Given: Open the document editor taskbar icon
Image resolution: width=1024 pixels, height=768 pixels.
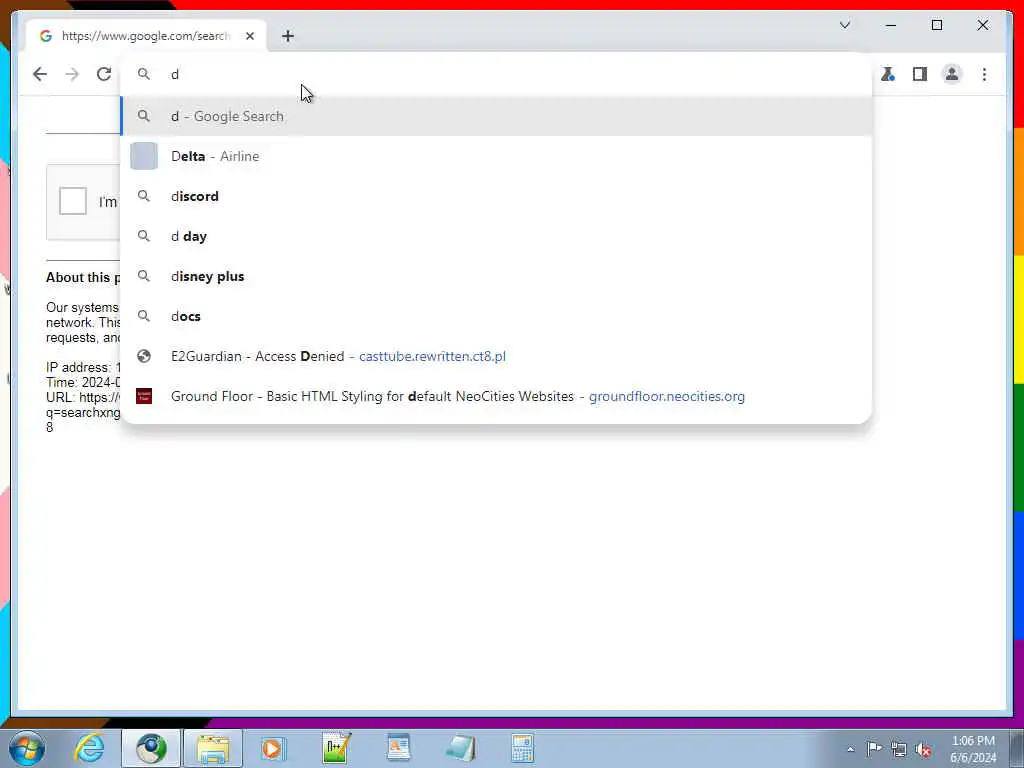Looking at the screenshot, I should pos(398,748).
